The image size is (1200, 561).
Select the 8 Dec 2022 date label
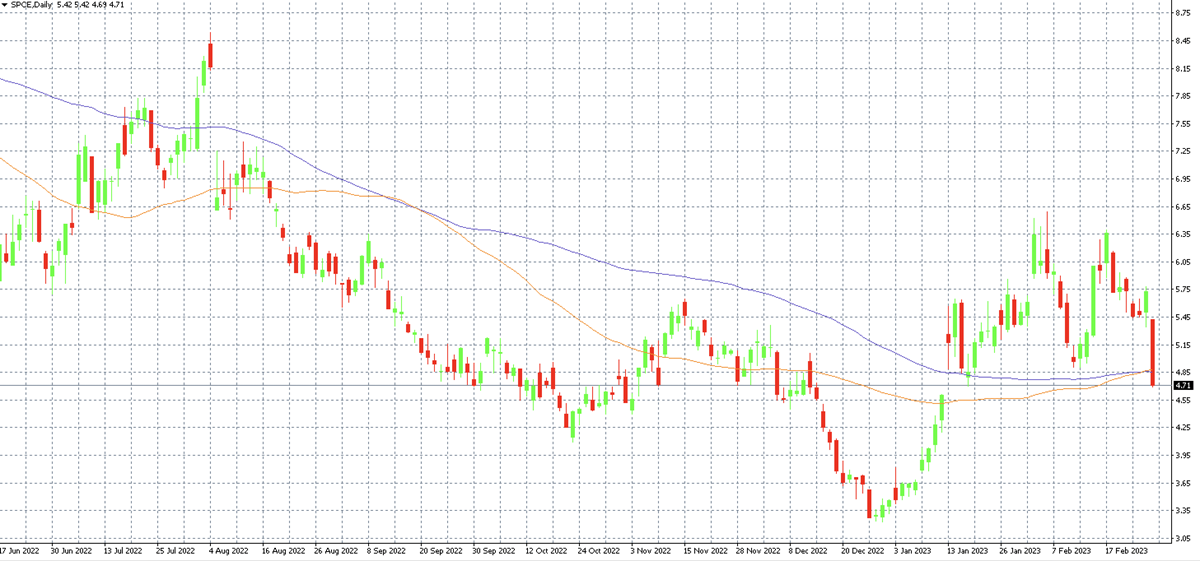click(808, 550)
